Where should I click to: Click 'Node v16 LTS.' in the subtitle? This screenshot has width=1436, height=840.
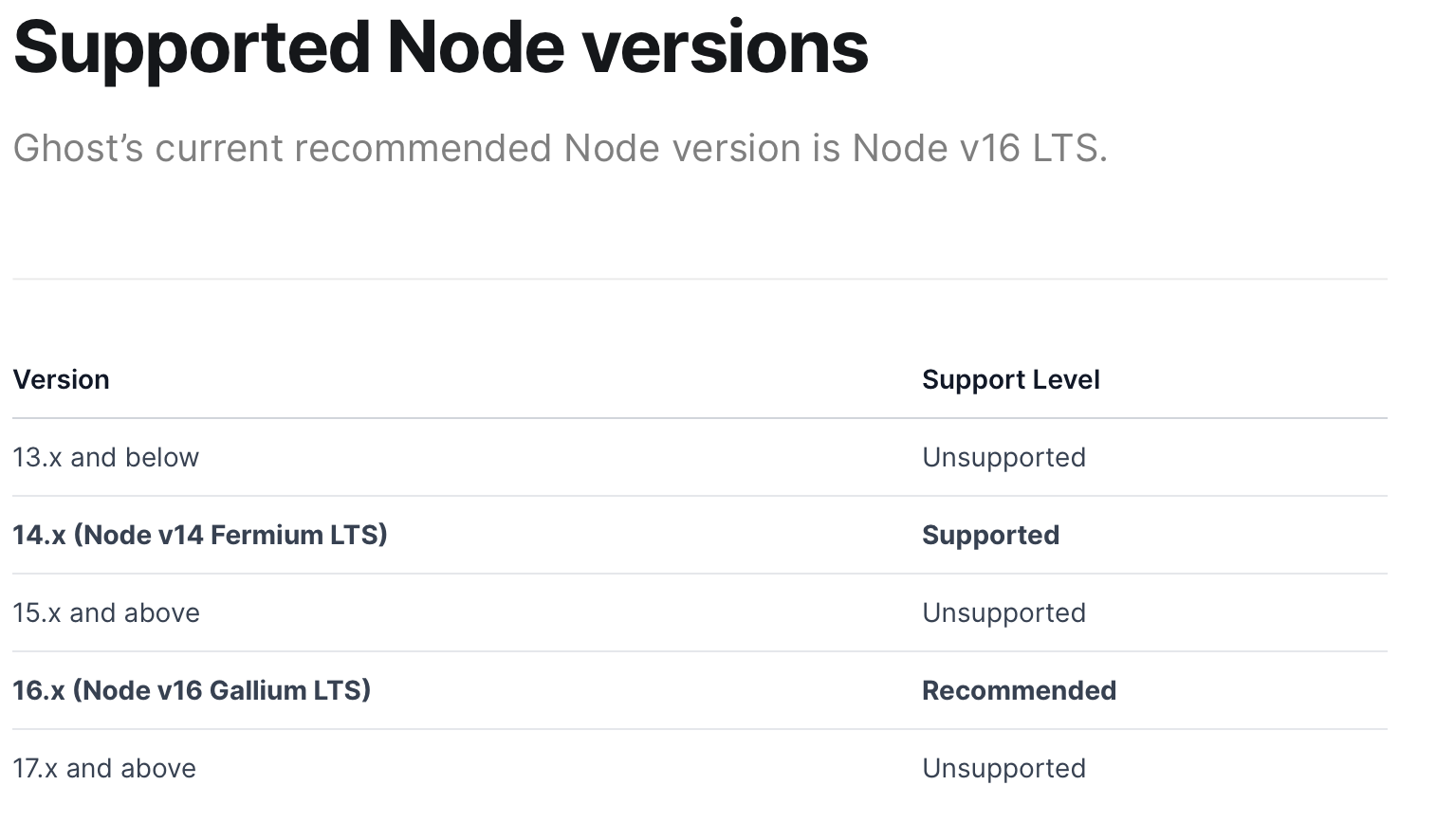click(x=980, y=149)
